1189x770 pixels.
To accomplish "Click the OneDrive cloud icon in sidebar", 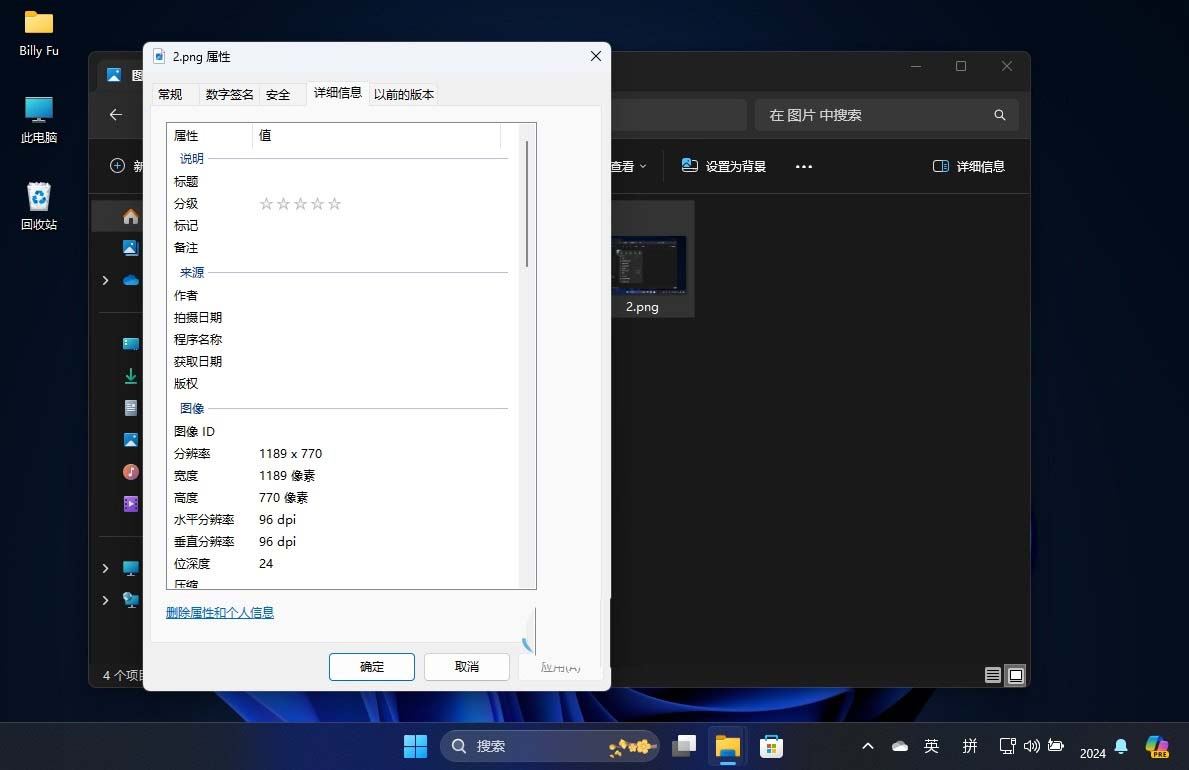I will pyautogui.click(x=130, y=280).
